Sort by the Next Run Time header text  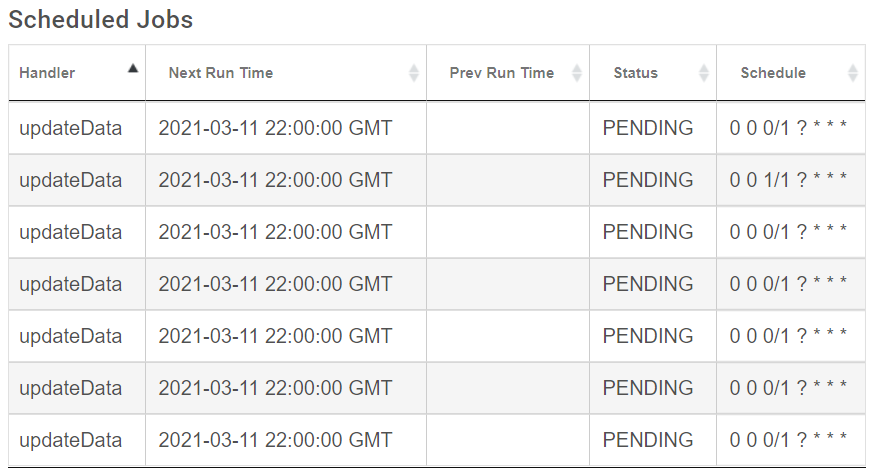tap(221, 73)
